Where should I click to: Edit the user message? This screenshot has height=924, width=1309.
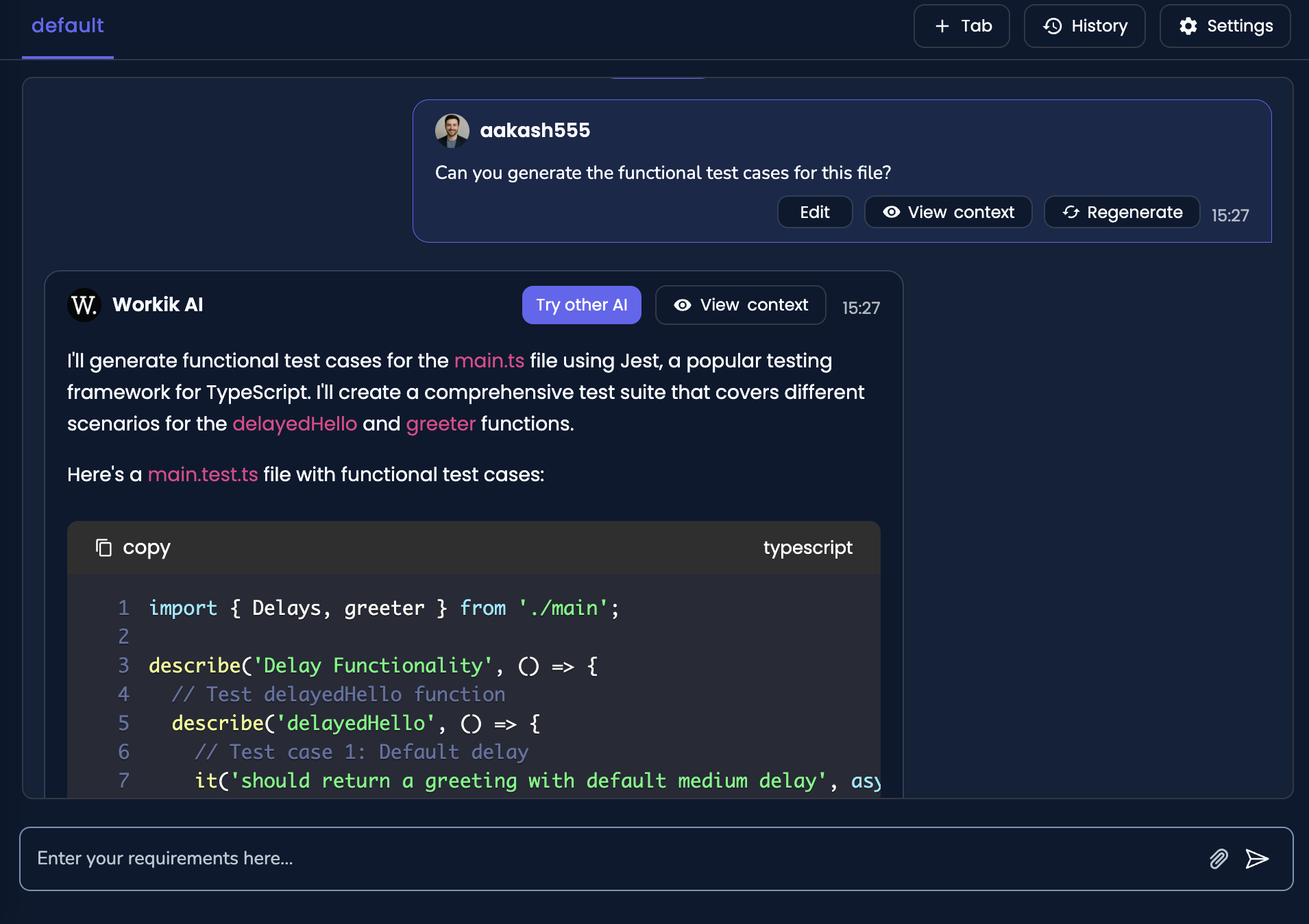pos(815,212)
